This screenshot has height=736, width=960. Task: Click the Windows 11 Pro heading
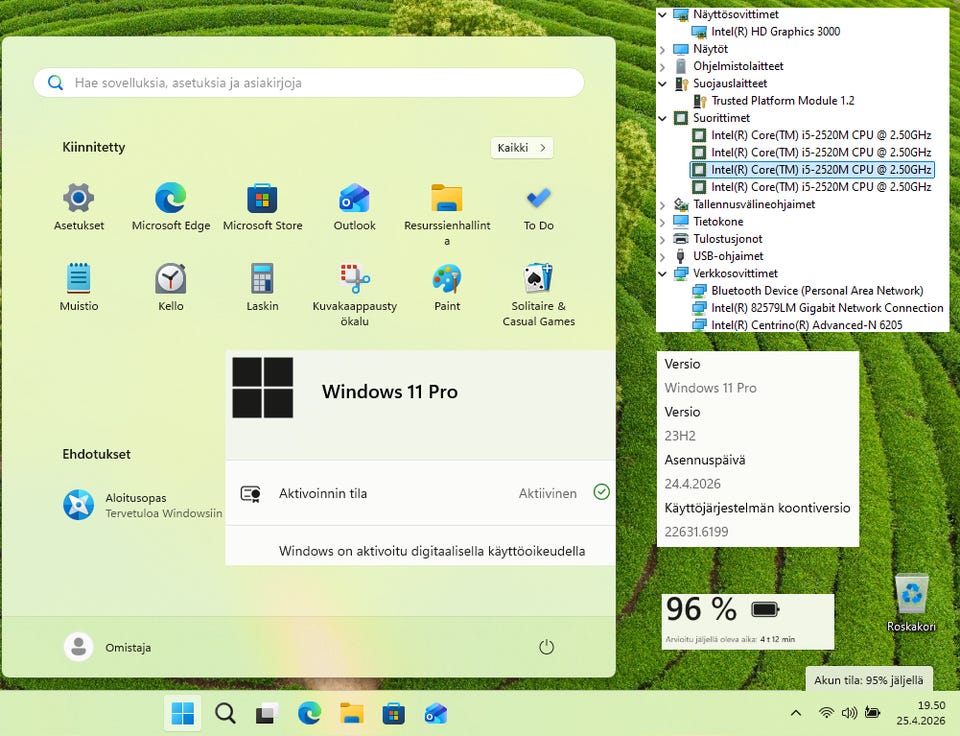(389, 392)
